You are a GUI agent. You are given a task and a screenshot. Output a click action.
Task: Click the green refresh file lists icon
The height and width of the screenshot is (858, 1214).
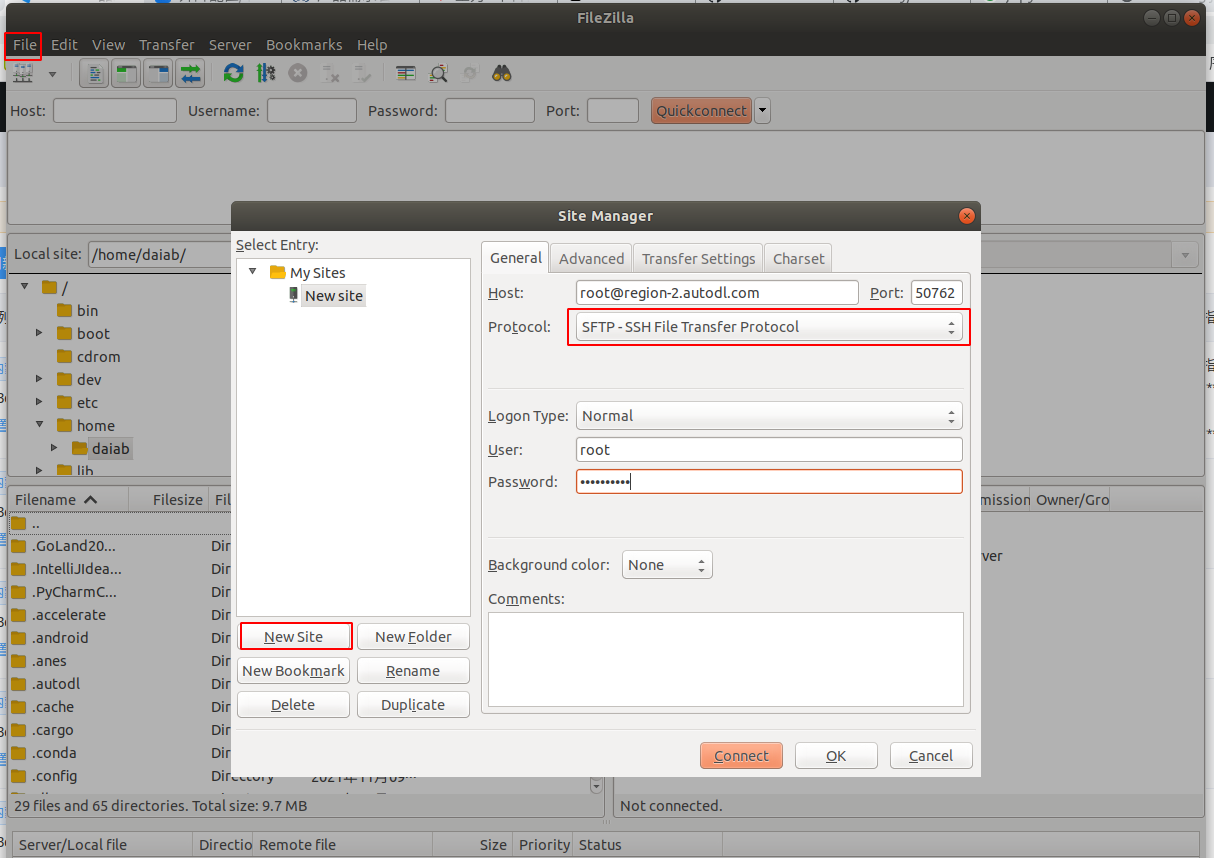point(234,74)
